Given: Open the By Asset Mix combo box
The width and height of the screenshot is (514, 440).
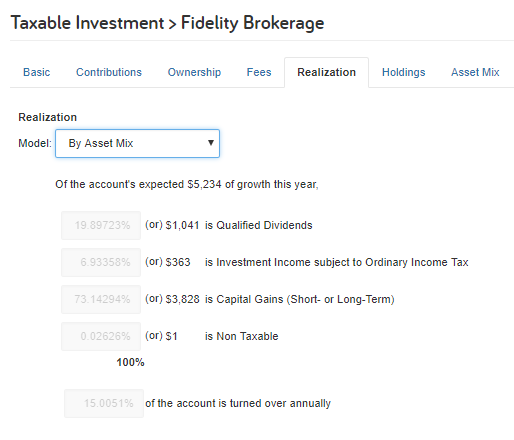Looking at the screenshot, I should pos(137,143).
